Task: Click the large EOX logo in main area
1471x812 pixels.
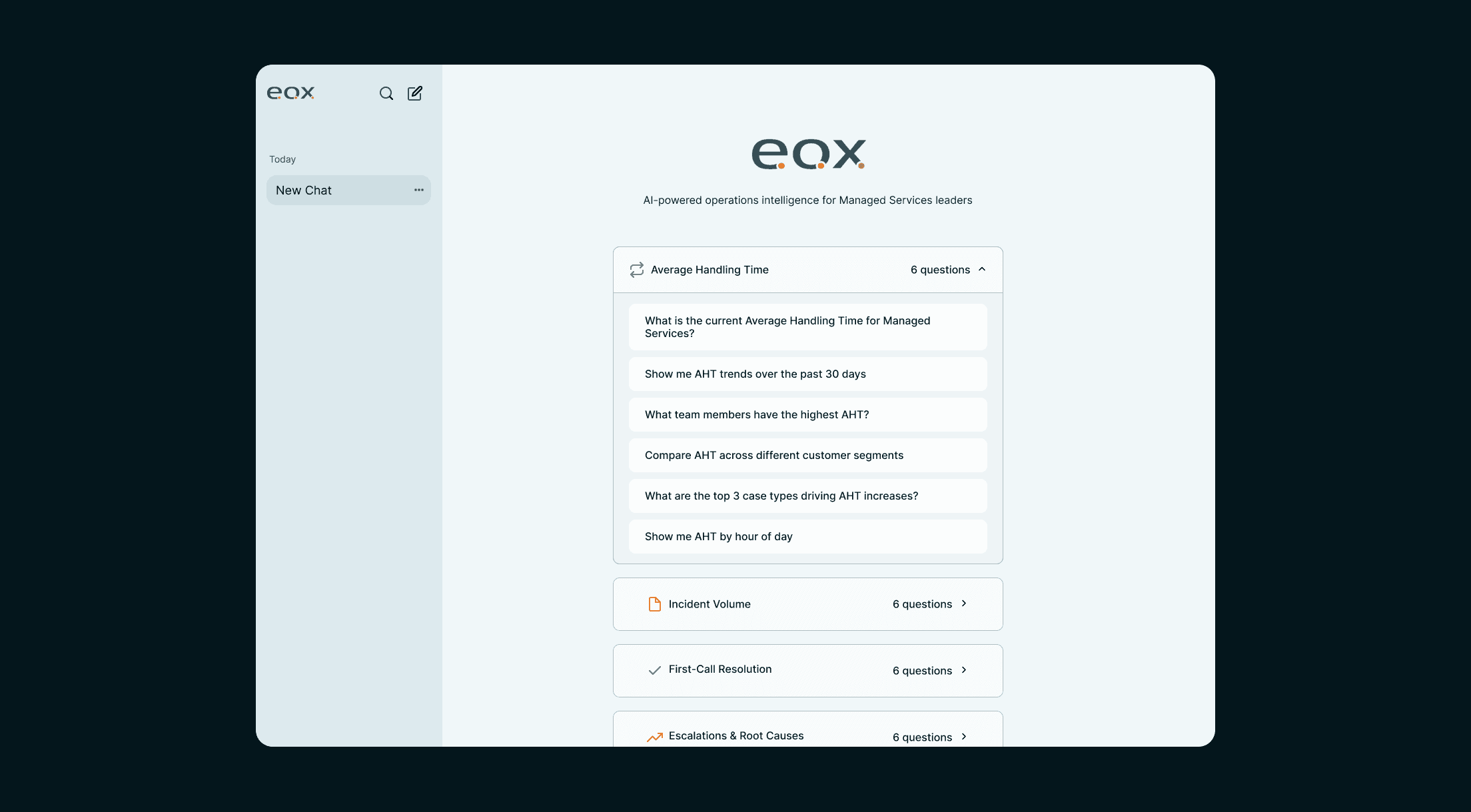Action: point(808,154)
